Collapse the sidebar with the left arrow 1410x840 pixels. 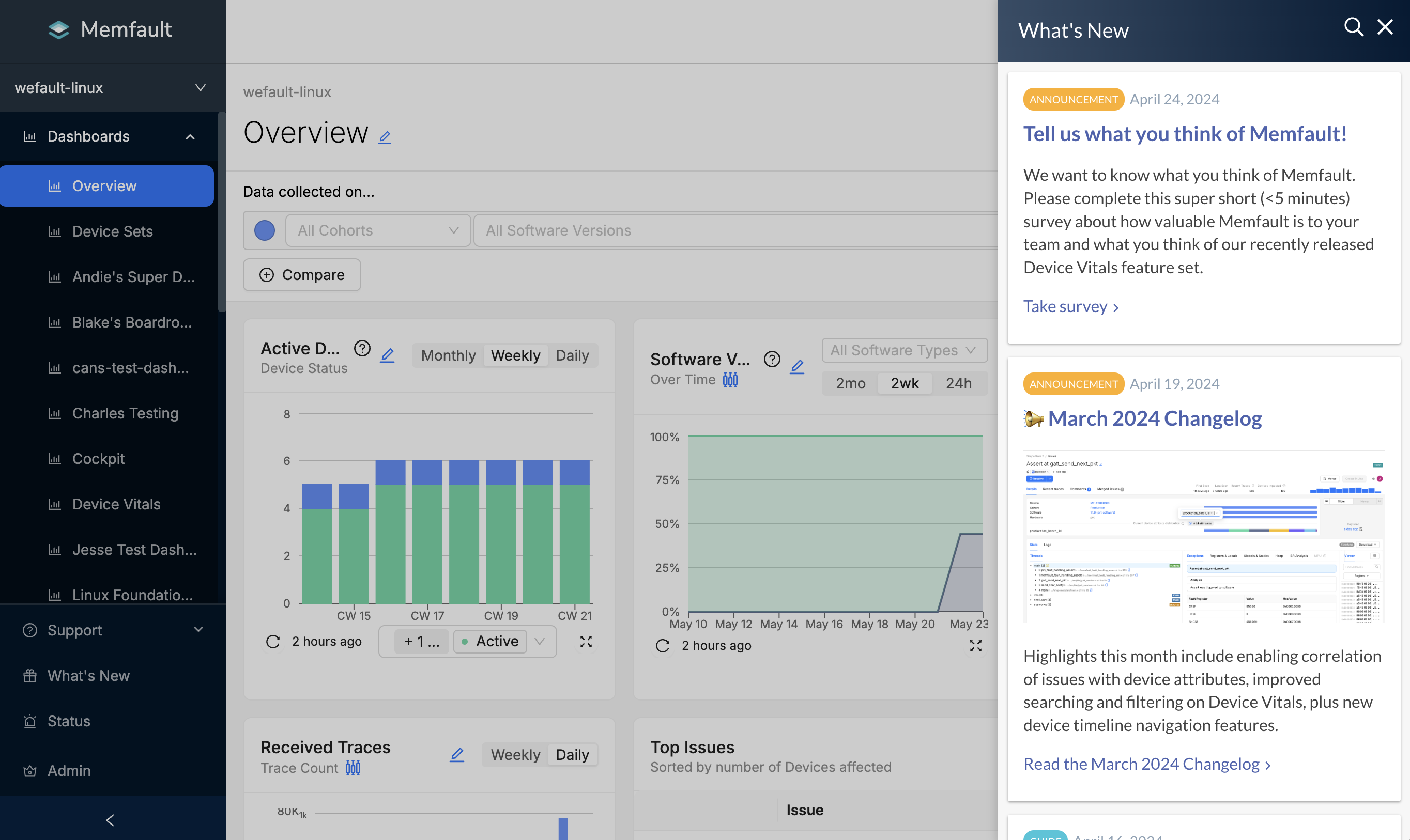(111, 820)
